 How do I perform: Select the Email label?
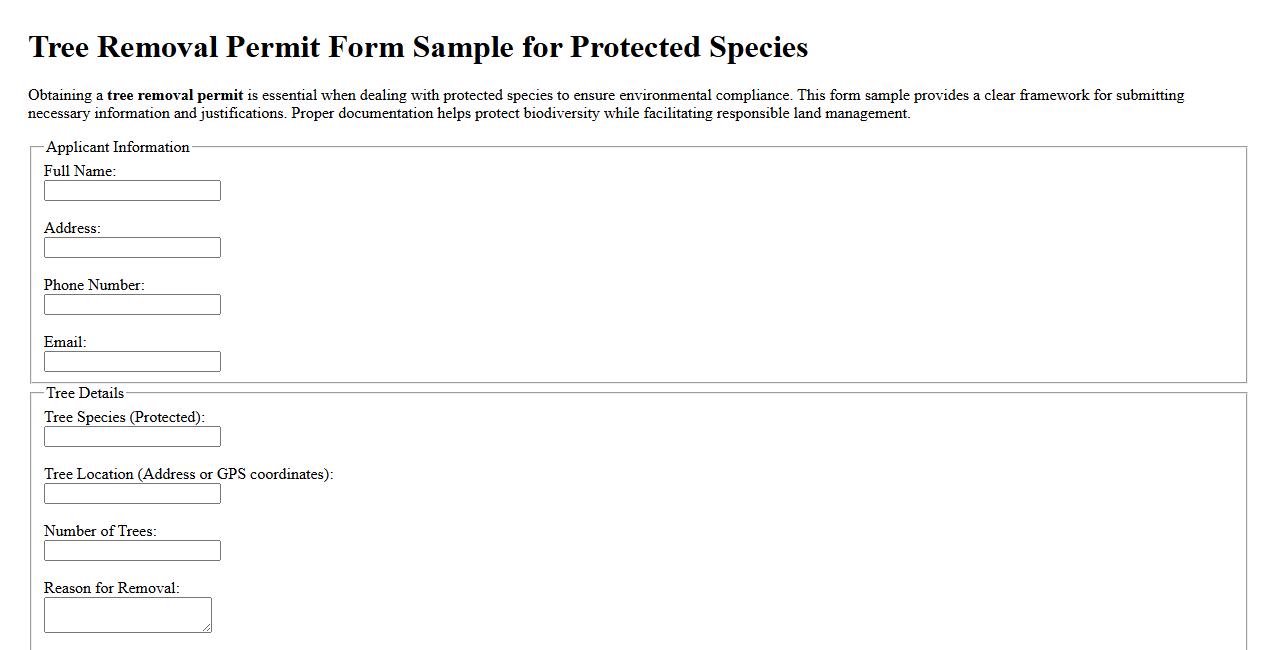[x=64, y=341]
